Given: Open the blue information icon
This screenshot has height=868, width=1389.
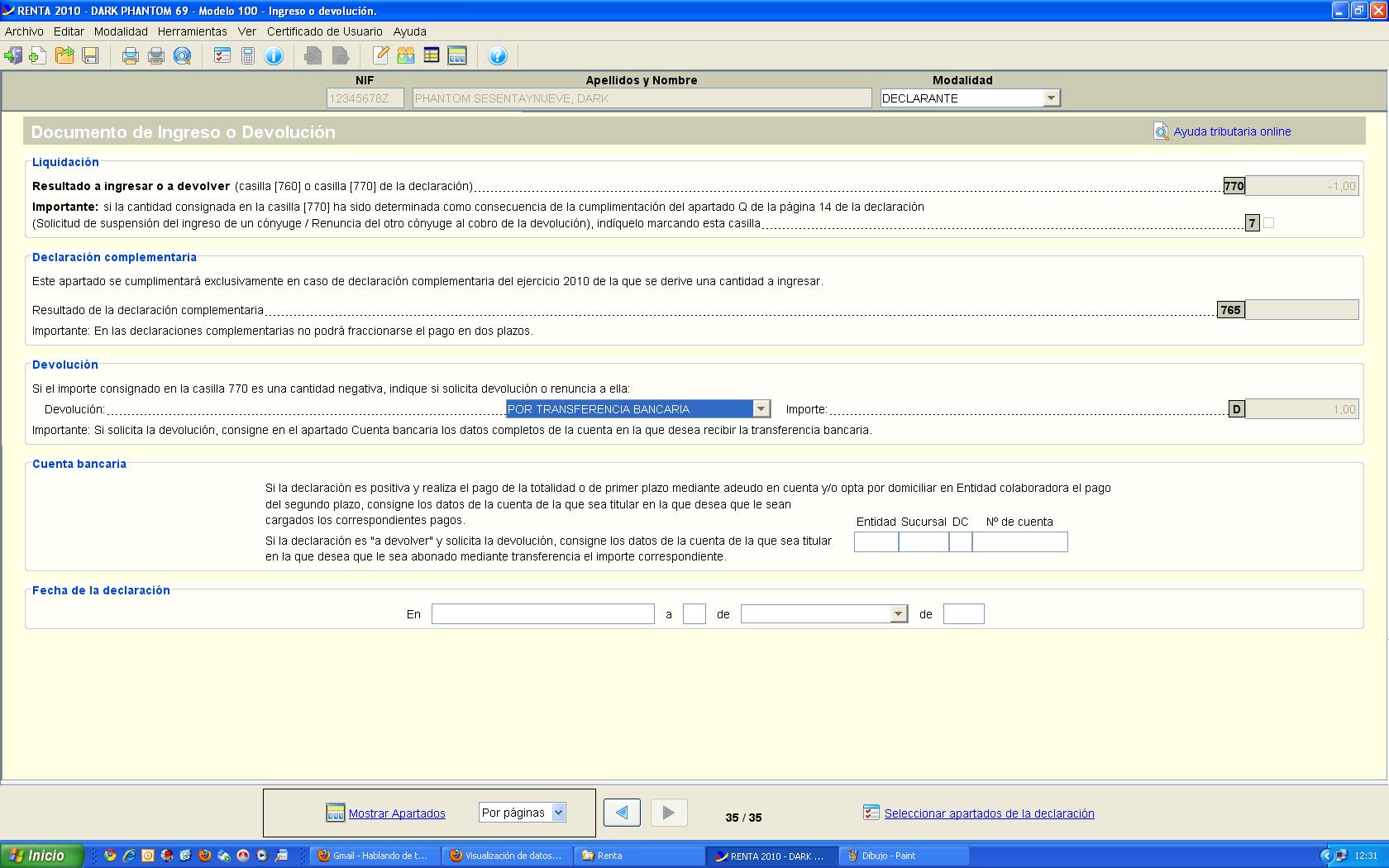Looking at the screenshot, I should (x=274, y=55).
